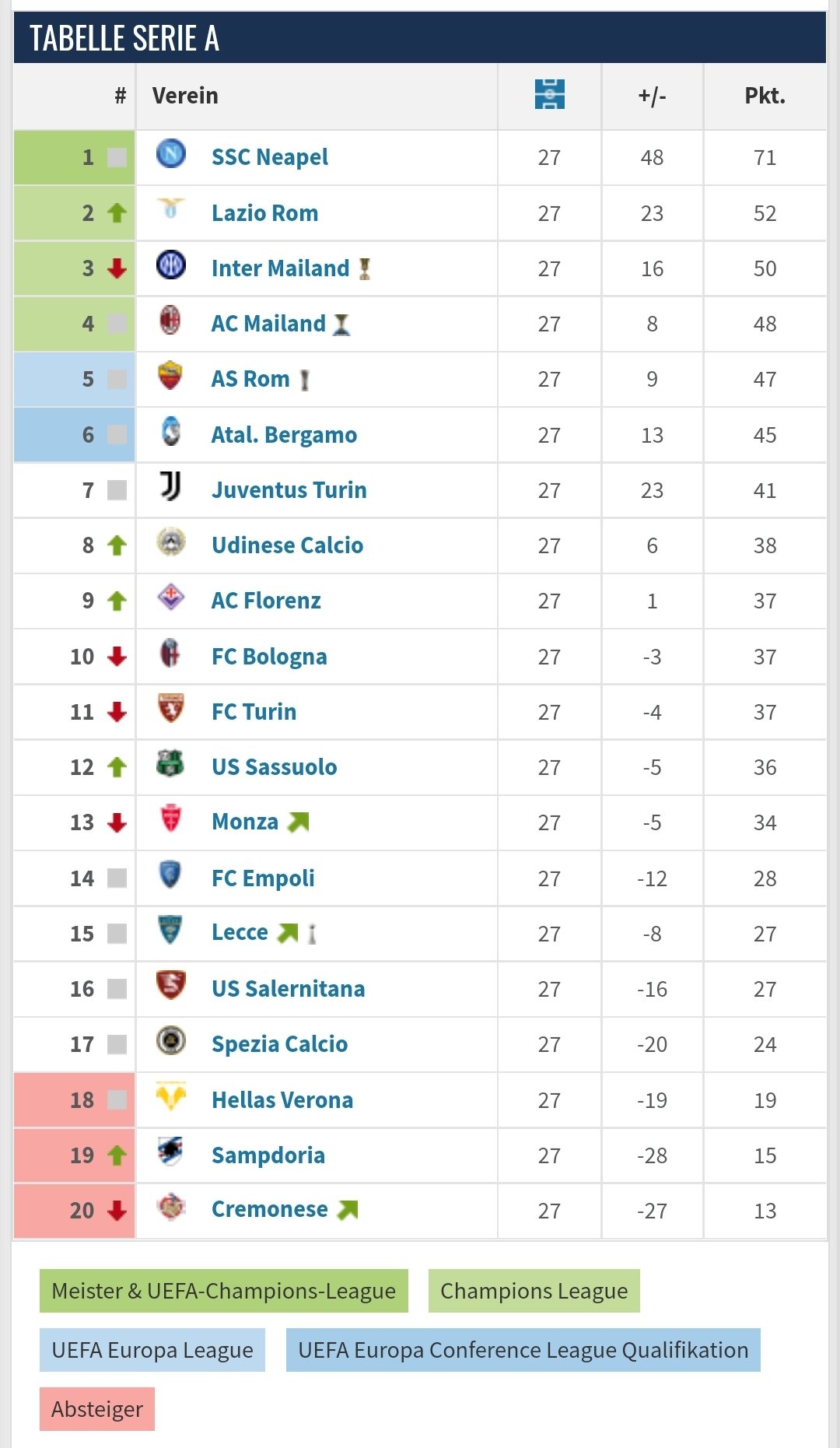Click the Juventus Turin logo icon
Viewport: 840px width, 1448px height.
coord(171,486)
